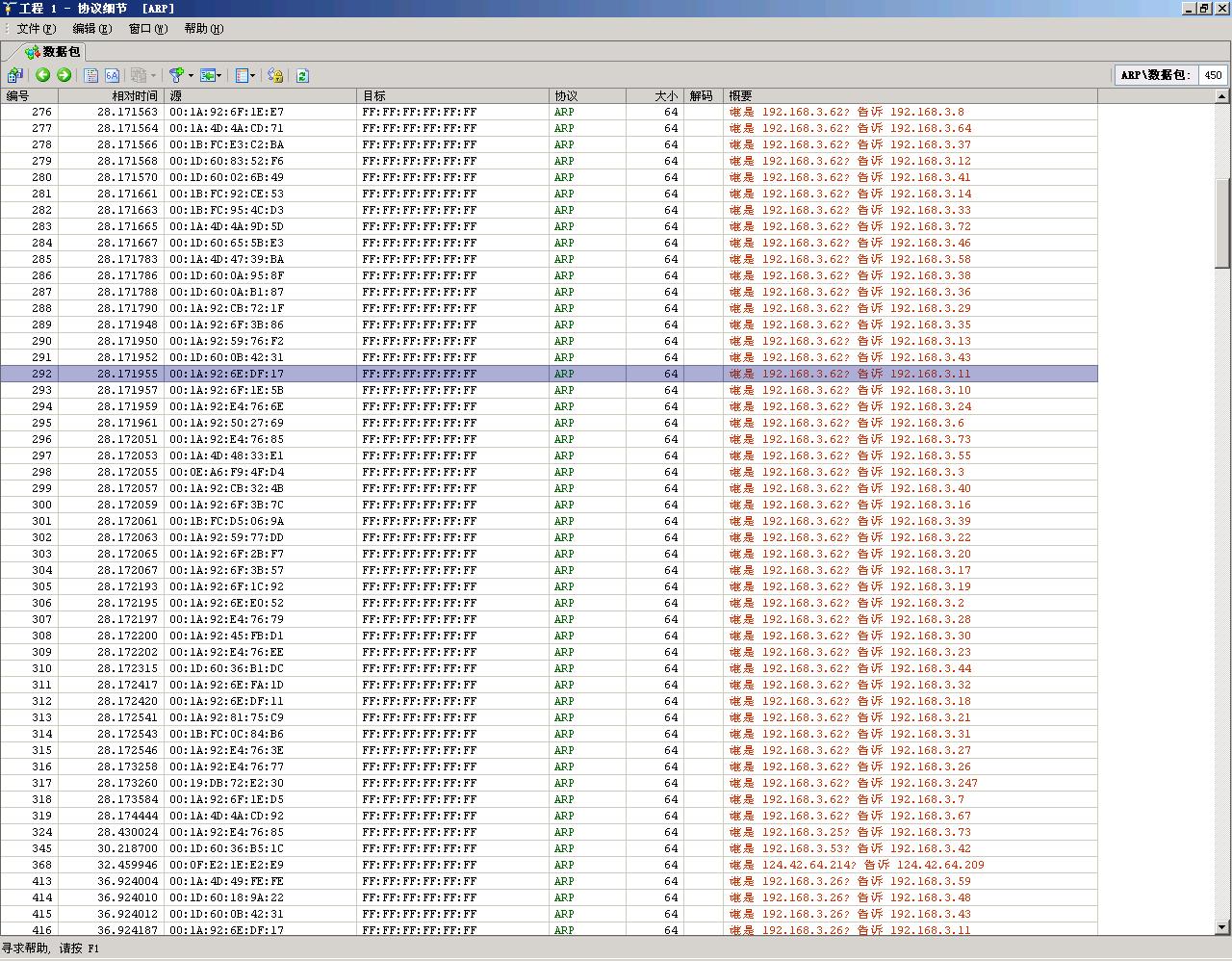This screenshot has height=961, width=1232.
Task: Select the 数据包 tab
Action: click(x=53, y=52)
